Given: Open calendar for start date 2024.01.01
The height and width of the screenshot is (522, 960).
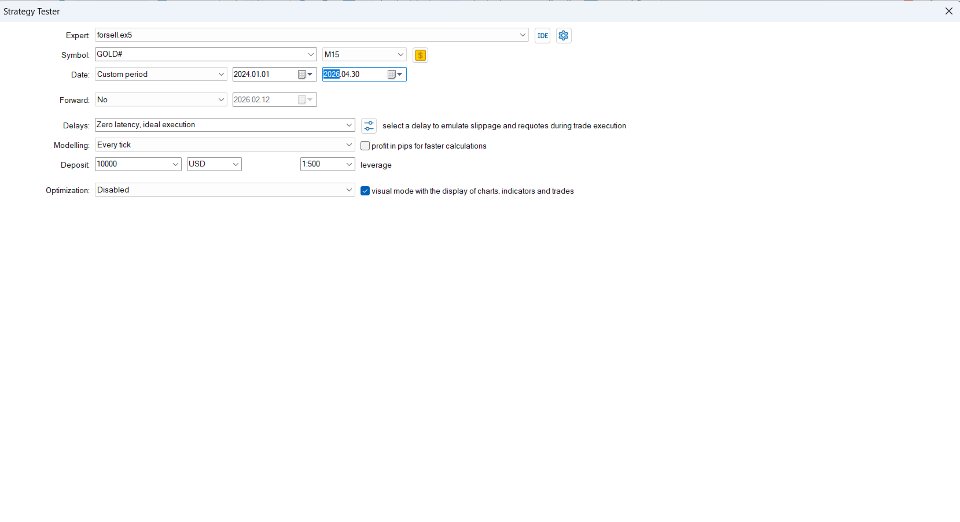Looking at the screenshot, I should point(302,75).
